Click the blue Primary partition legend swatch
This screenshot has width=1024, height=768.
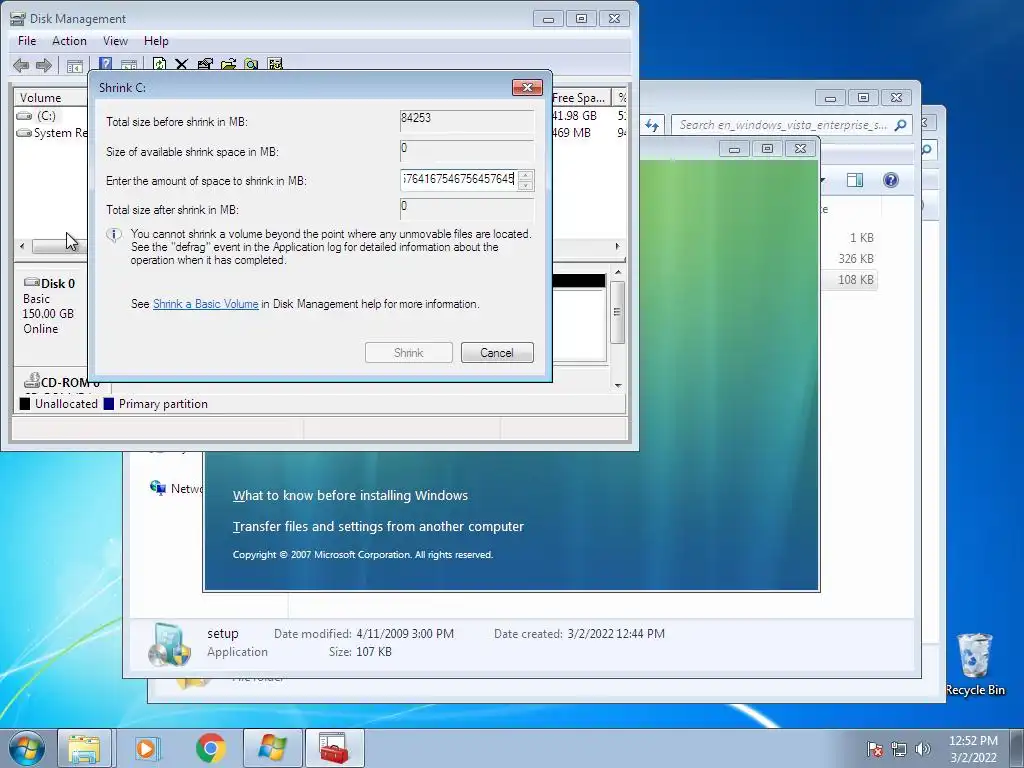click(108, 404)
